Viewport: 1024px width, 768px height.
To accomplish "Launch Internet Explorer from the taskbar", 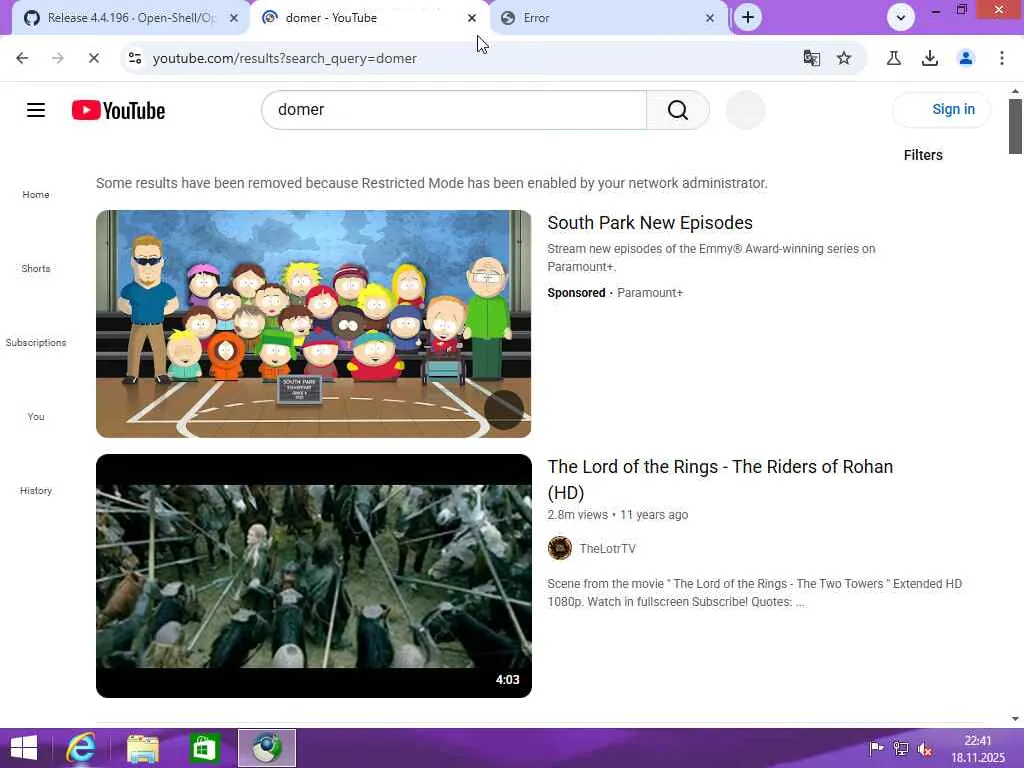I will (82, 748).
